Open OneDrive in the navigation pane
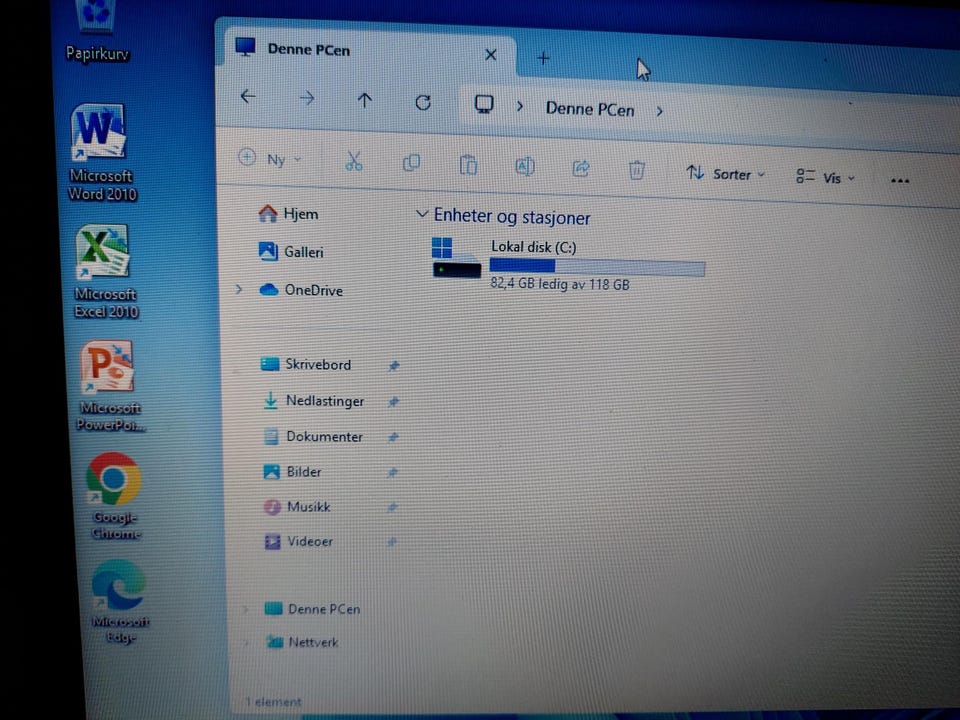The image size is (960, 720). click(x=301, y=290)
